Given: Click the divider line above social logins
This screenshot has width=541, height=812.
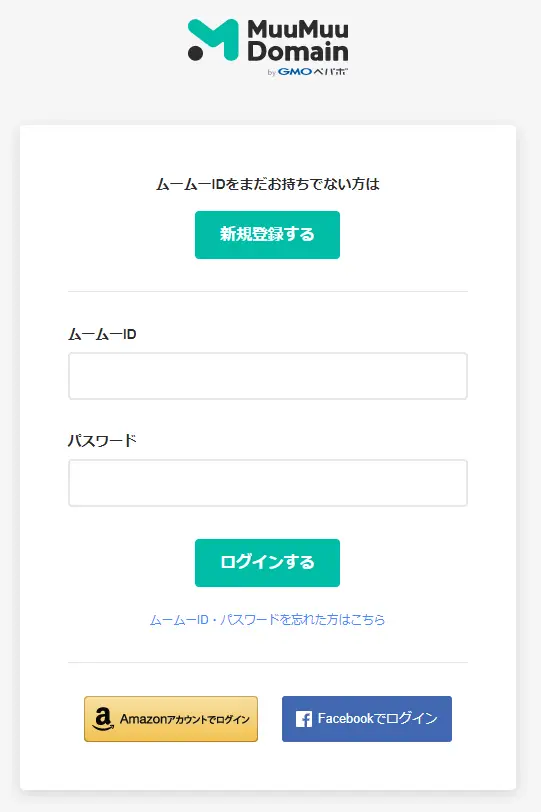Looking at the screenshot, I should click(268, 662).
